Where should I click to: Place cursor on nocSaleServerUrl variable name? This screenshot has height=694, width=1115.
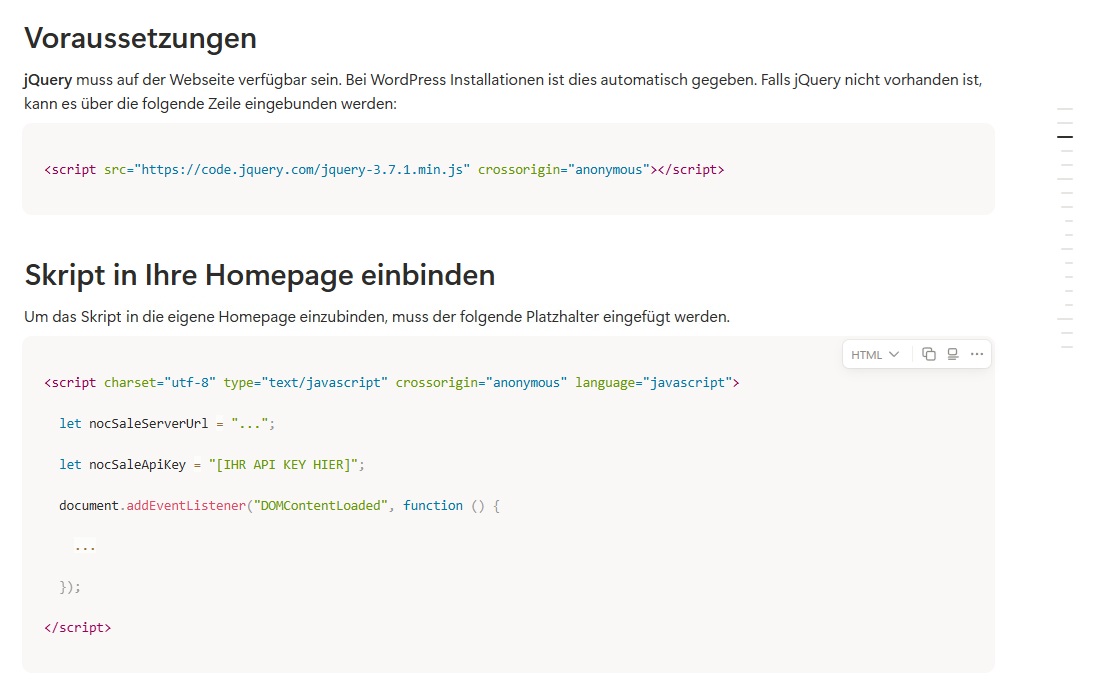[148, 424]
